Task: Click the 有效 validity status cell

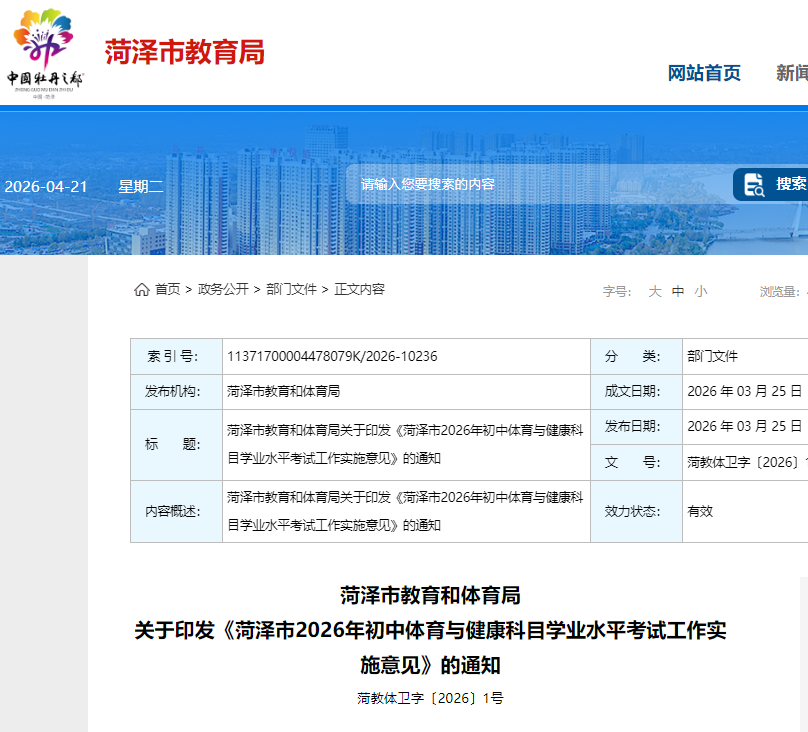Action: (x=700, y=511)
